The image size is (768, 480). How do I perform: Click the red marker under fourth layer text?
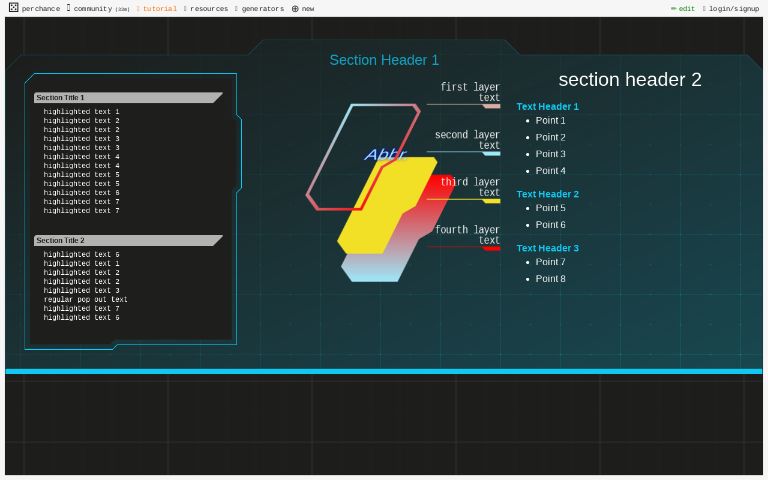tap(491, 248)
